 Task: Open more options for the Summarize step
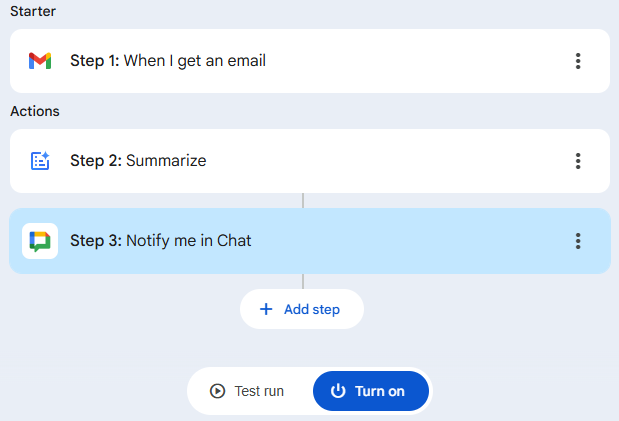pos(578,161)
